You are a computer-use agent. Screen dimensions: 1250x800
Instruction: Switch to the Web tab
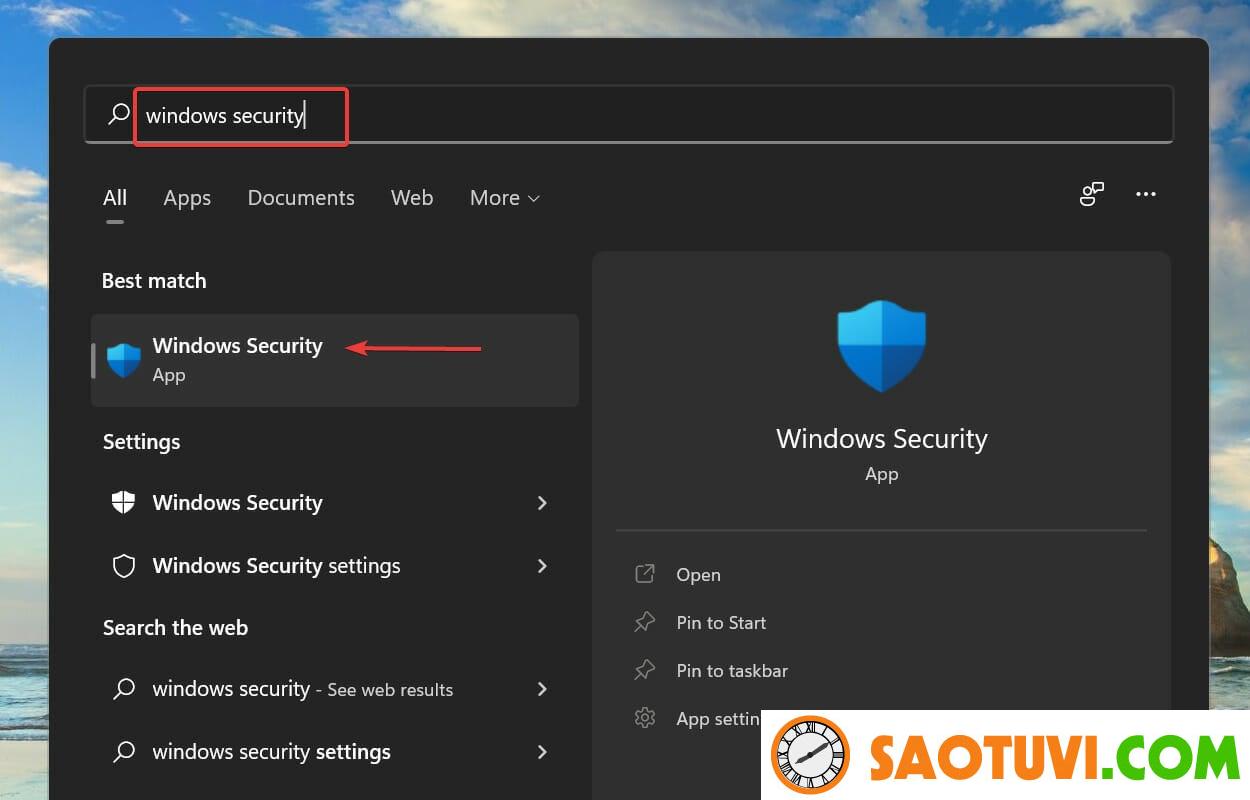click(x=412, y=198)
